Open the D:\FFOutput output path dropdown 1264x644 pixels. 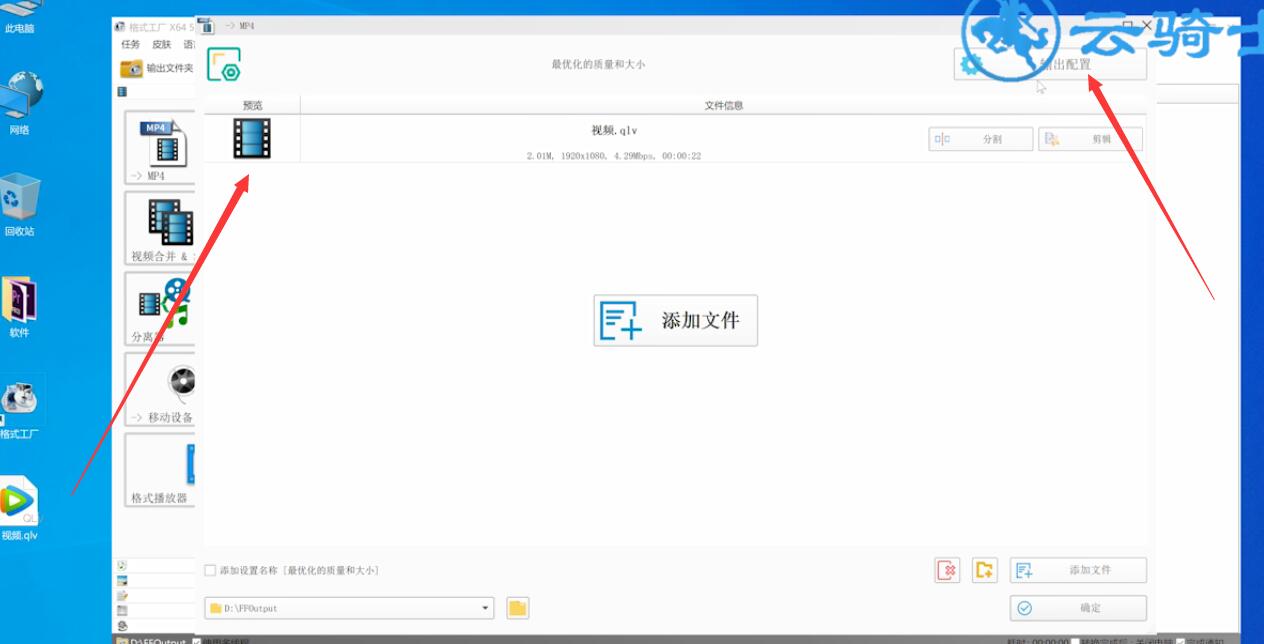click(x=349, y=608)
